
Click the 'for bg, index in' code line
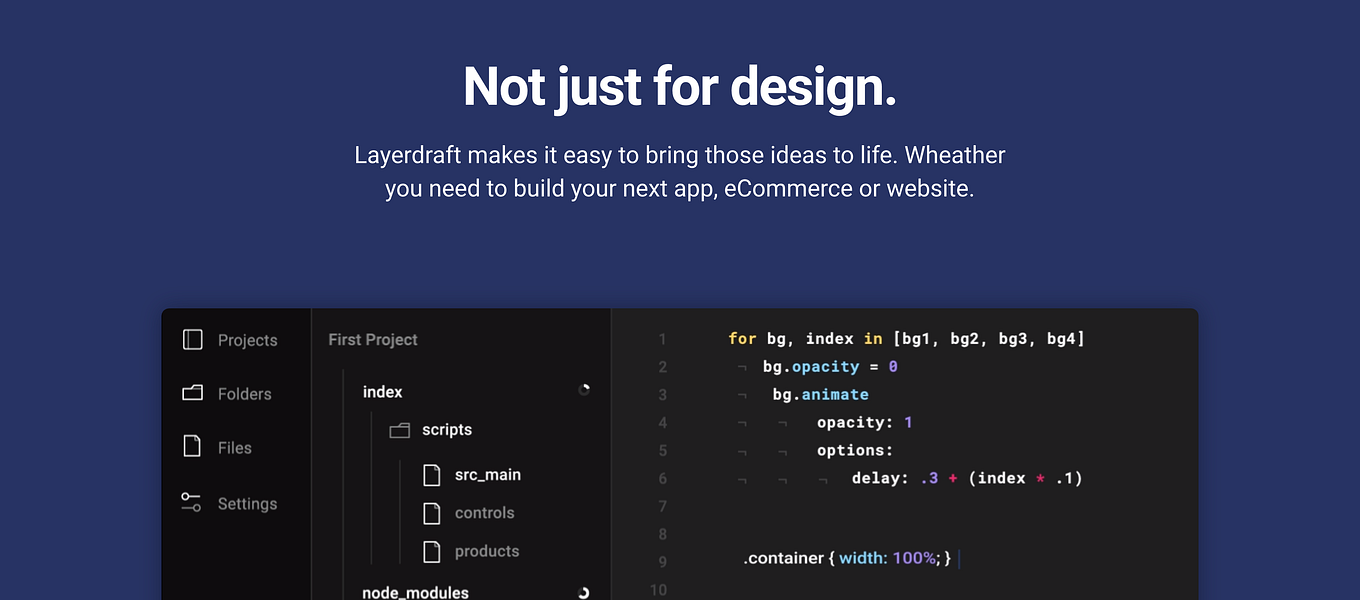pos(906,339)
